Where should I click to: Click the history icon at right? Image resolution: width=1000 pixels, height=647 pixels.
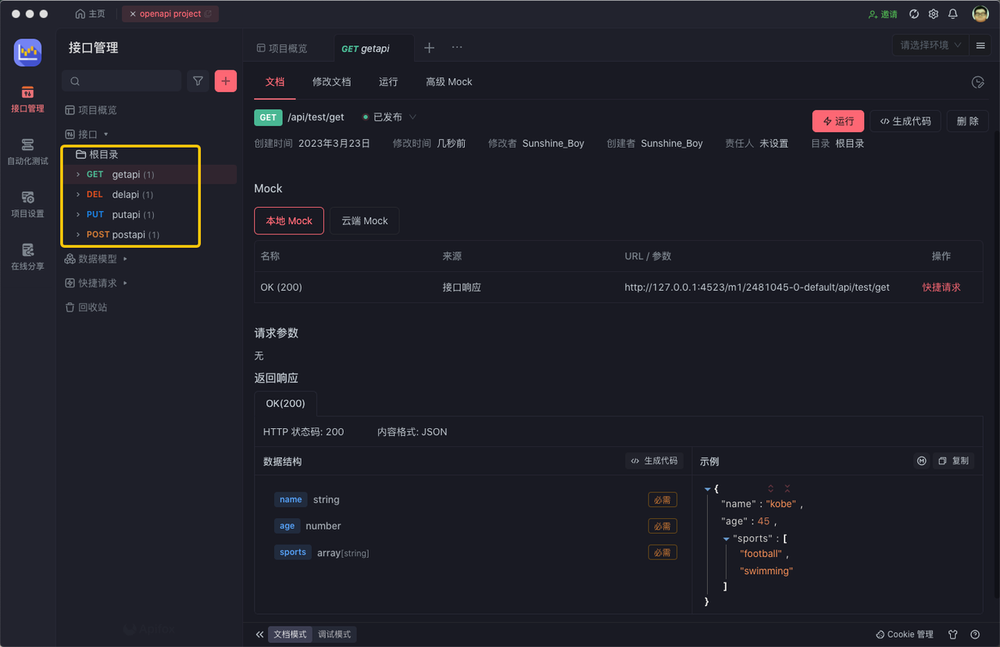coord(978,82)
